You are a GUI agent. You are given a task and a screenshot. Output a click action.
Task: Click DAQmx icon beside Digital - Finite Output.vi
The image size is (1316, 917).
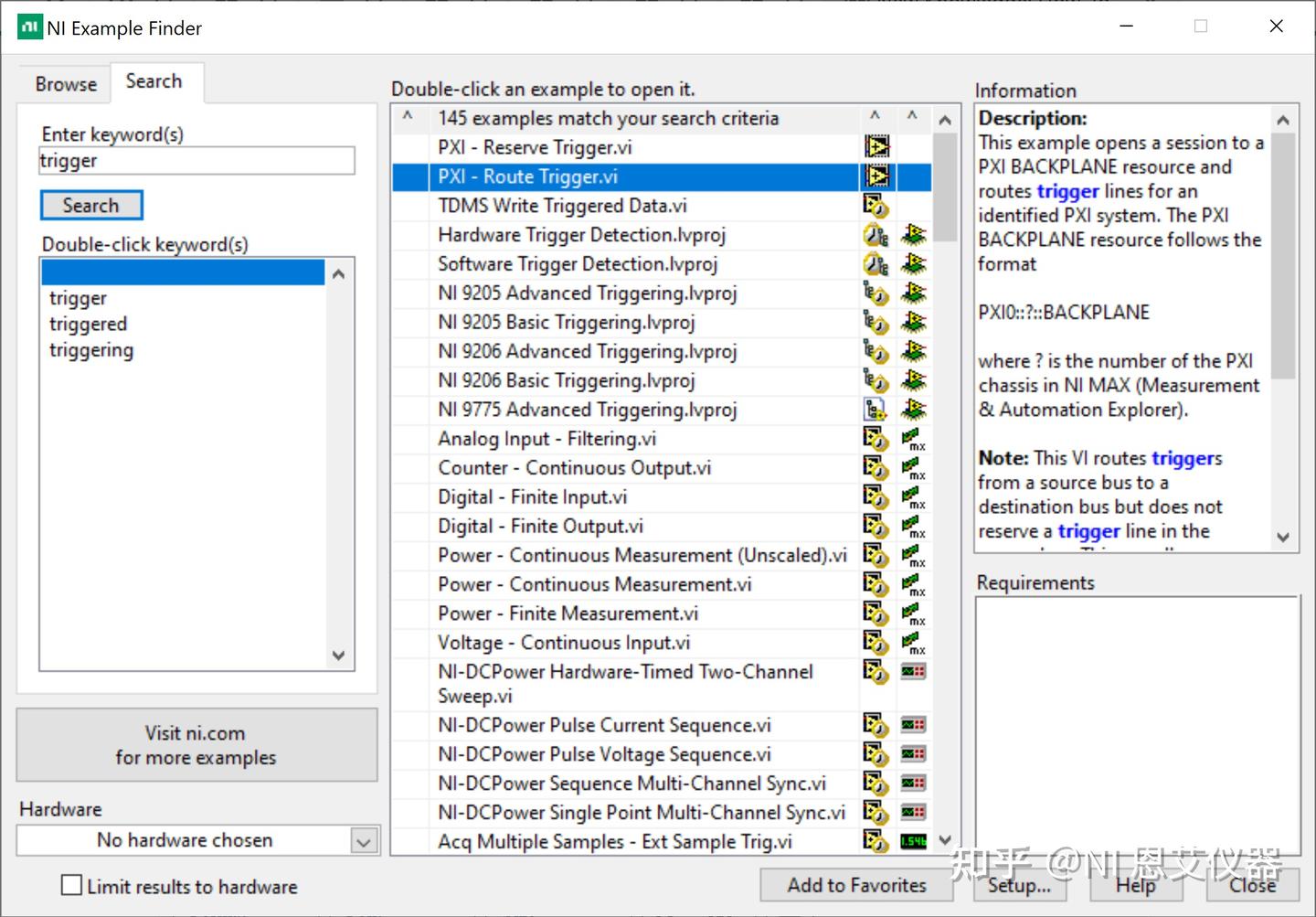click(913, 527)
